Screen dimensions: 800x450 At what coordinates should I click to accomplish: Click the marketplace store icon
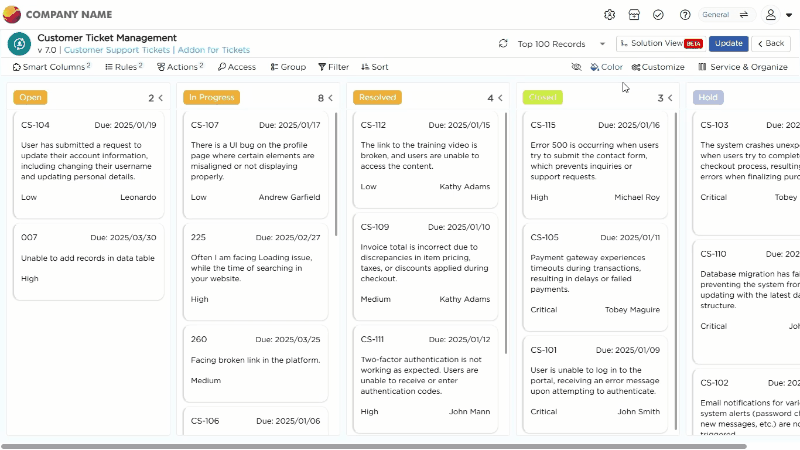[x=634, y=15]
